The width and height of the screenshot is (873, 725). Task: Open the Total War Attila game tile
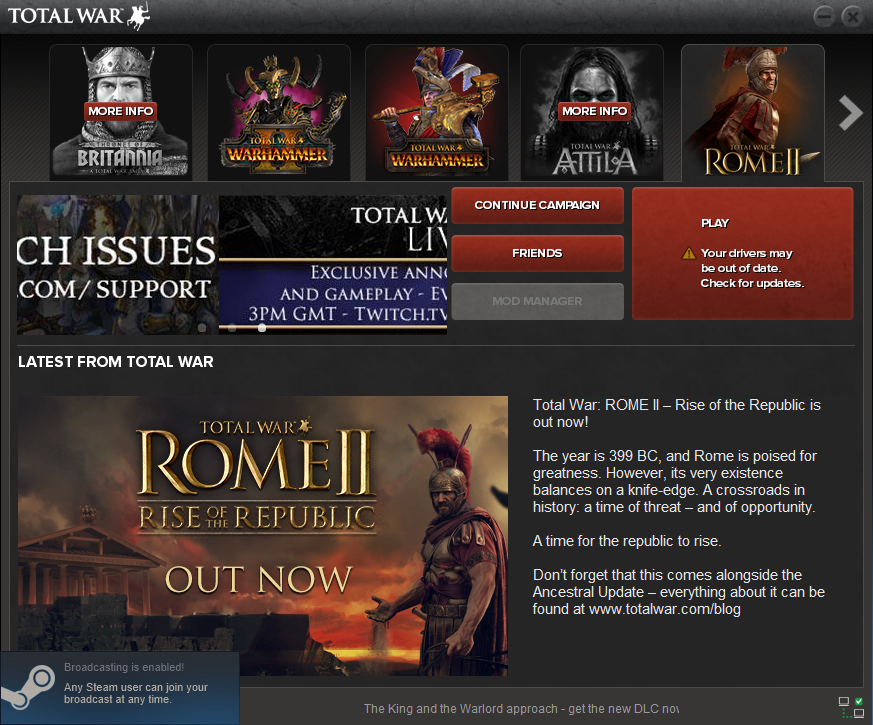pyautogui.click(x=592, y=112)
